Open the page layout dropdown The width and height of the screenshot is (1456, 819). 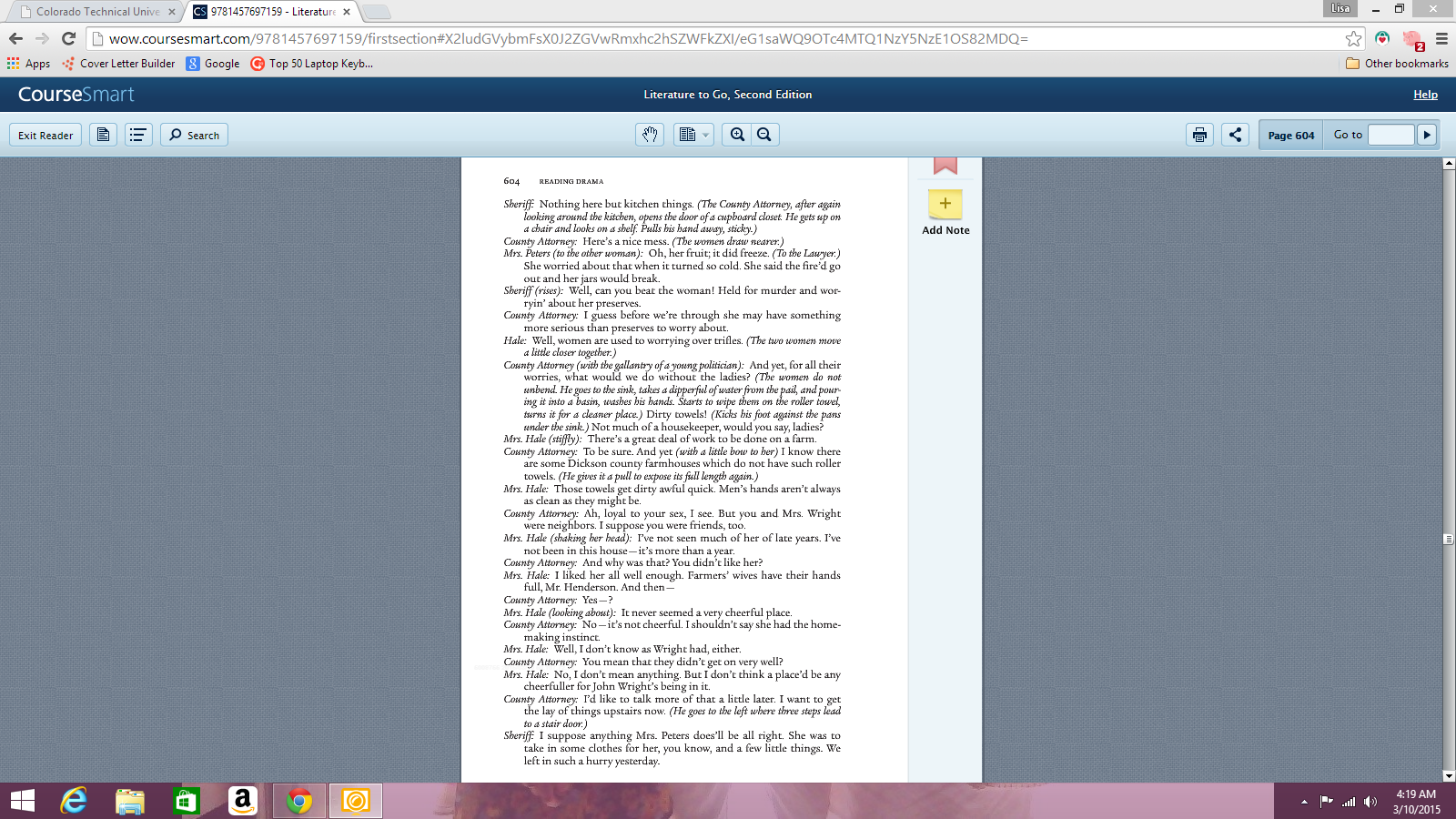693,135
